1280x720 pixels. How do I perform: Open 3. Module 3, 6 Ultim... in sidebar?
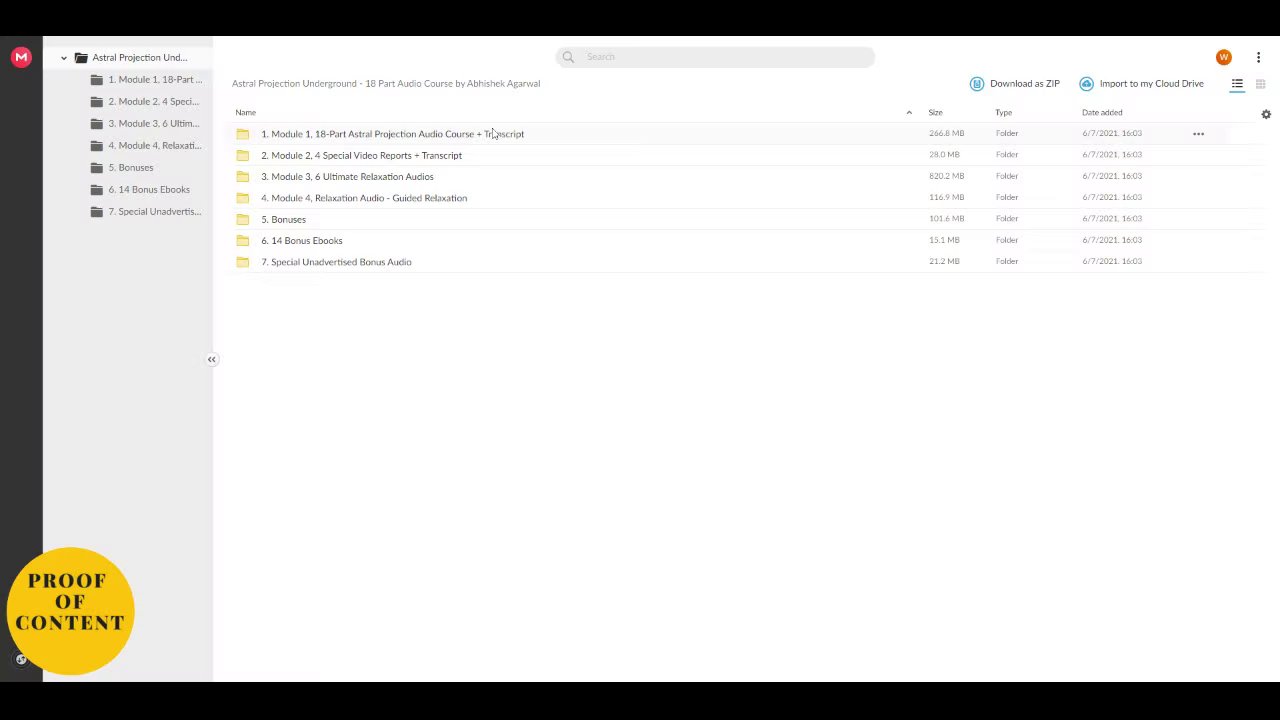tap(154, 124)
